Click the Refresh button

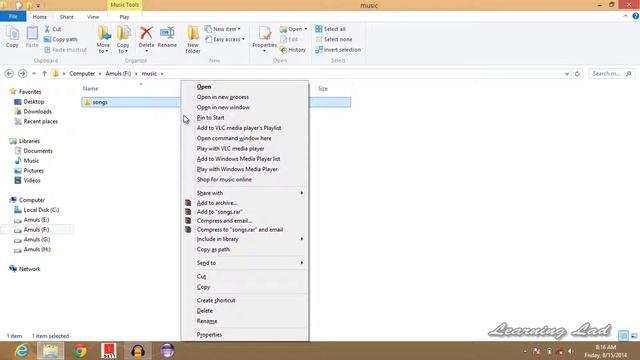click(577, 74)
